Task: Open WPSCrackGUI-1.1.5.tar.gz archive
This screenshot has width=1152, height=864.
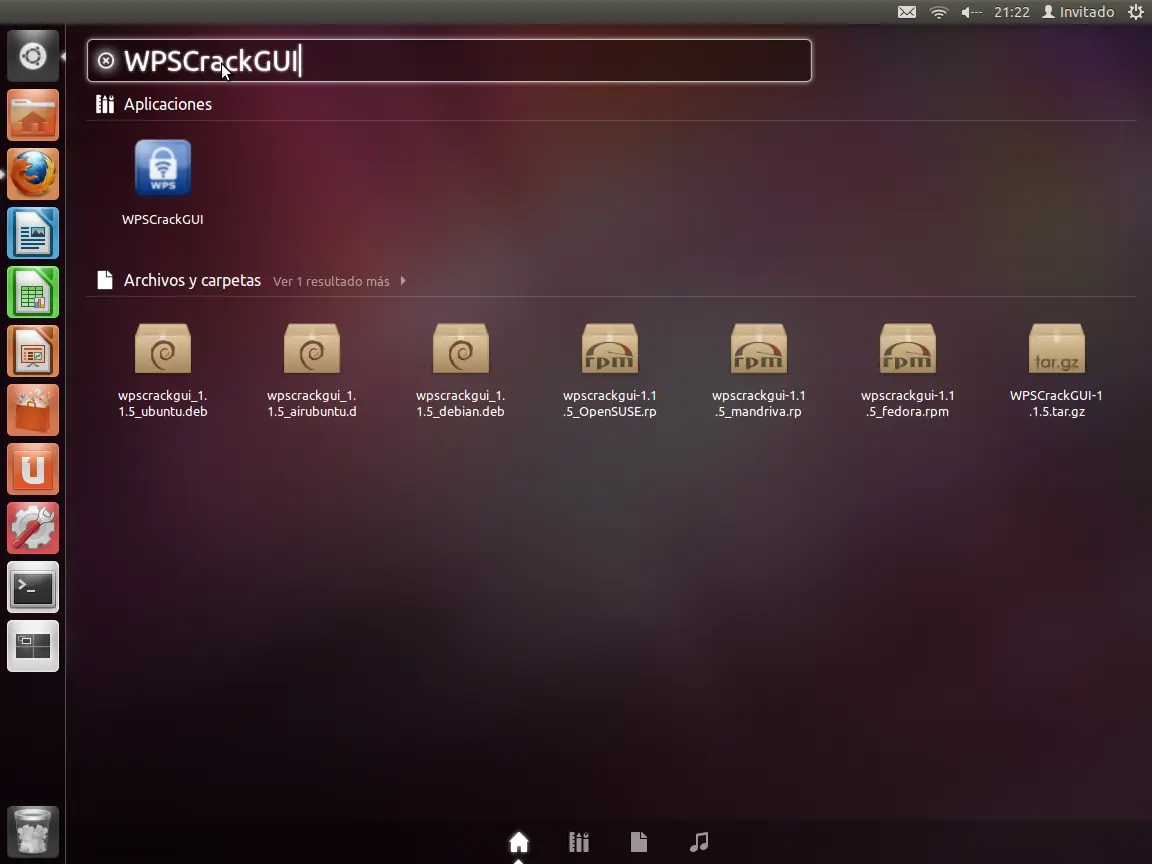Action: pos(1056,350)
